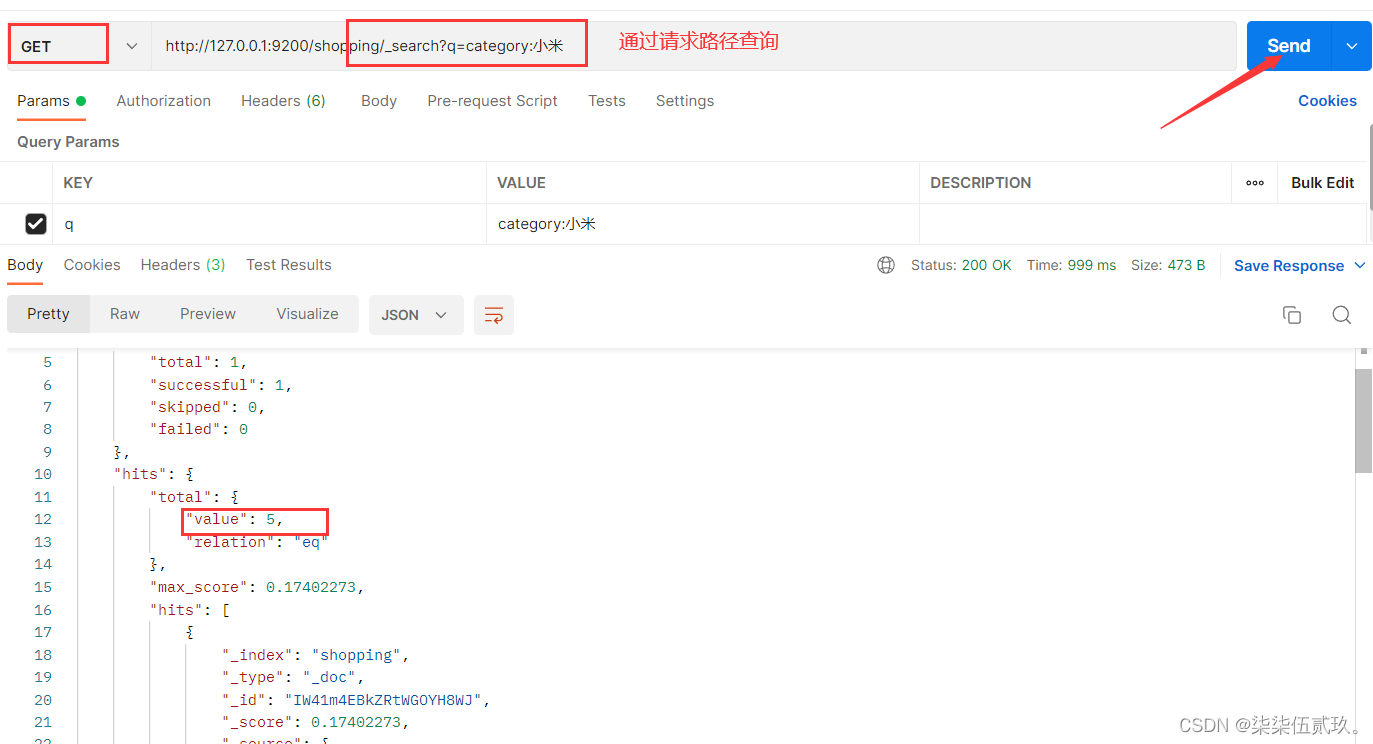The width and height of the screenshot is (1373, 744).
Task: Open the Settings tab
Action: (x=685, y=101)
